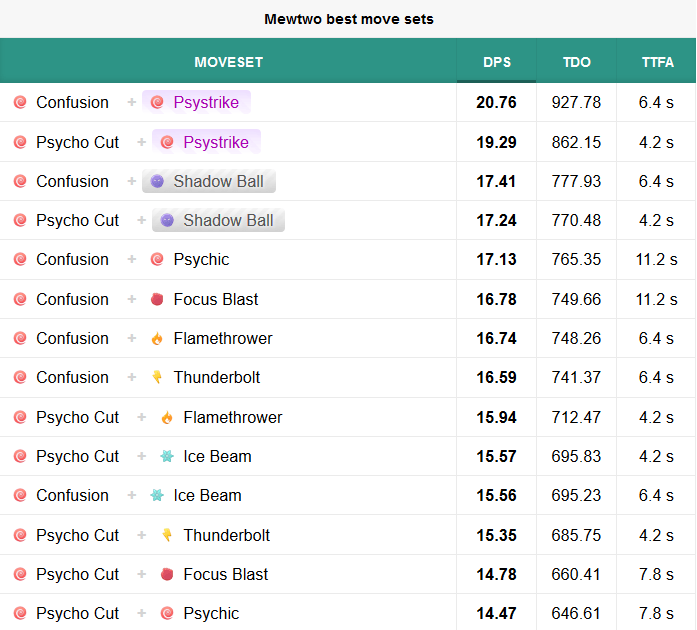
Task: Open Psychic in the Confusion + Psychic row
Action: click(x=201, y=260)
